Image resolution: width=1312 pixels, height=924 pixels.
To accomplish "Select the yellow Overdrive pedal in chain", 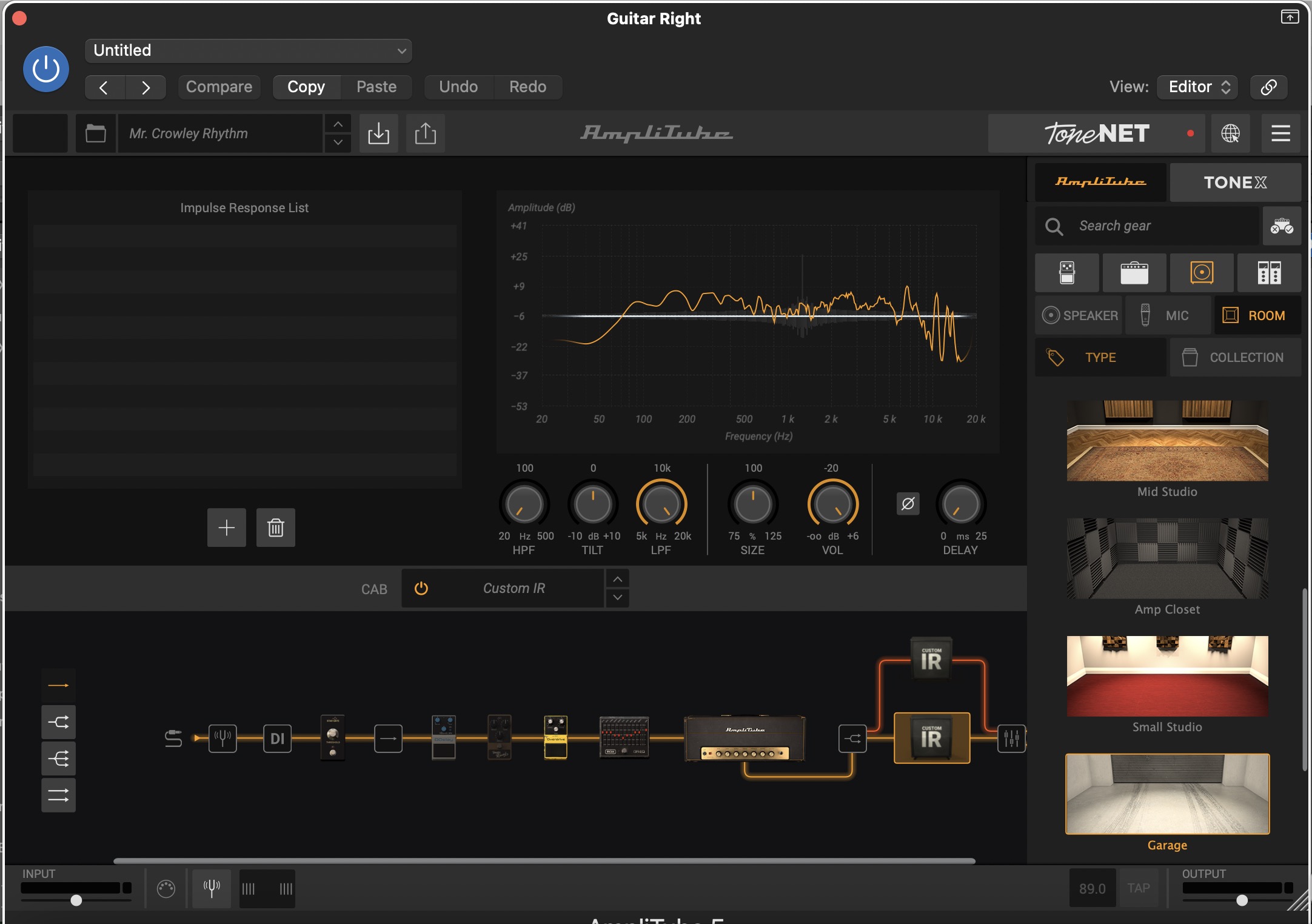I will point(555,737).
